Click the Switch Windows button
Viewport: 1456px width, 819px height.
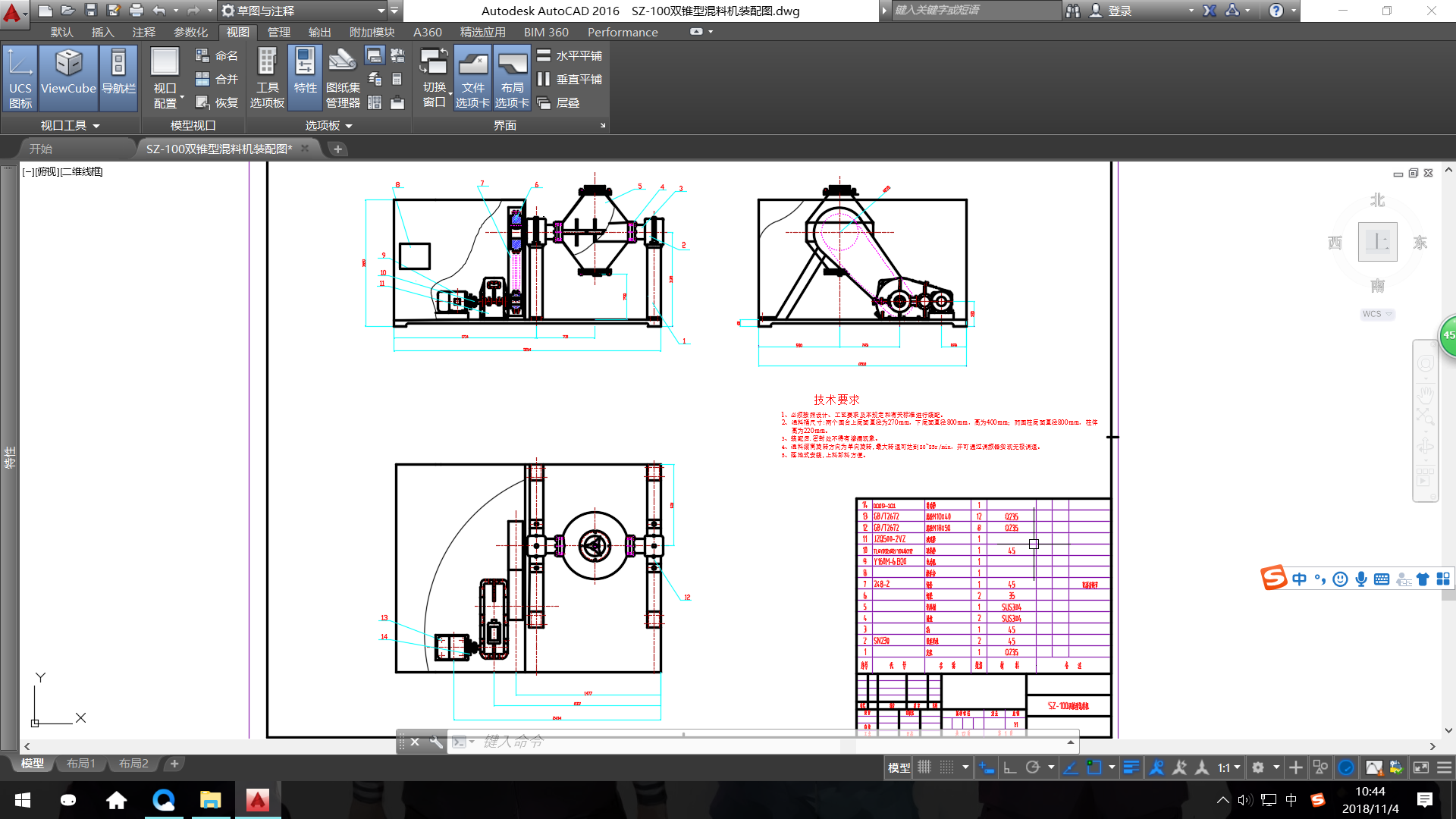tap(434, 78)
